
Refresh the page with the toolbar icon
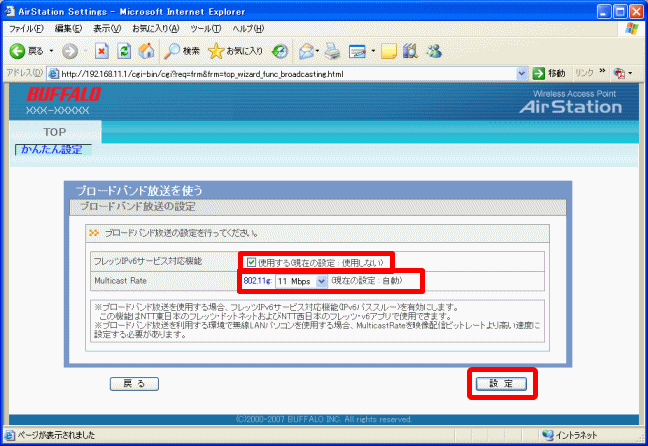click(x=123, y=50)
